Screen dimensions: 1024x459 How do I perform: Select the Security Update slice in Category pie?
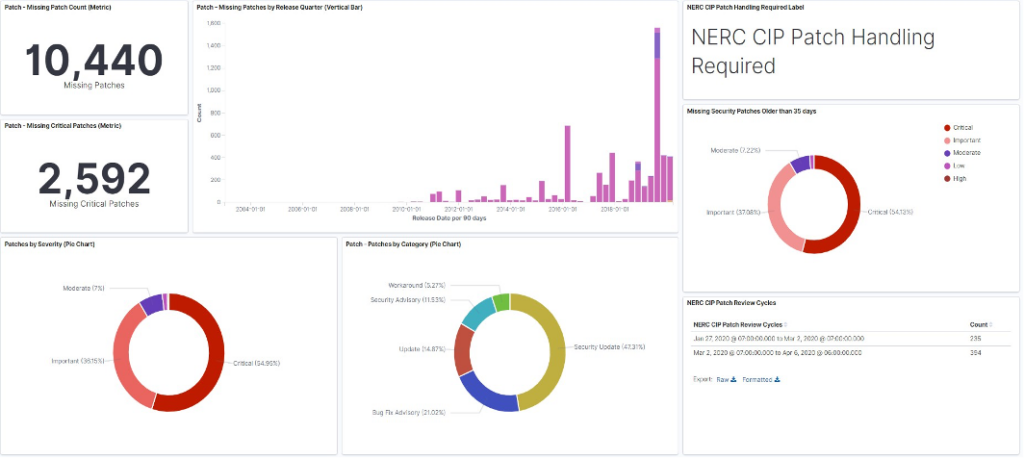pos(556,353)
